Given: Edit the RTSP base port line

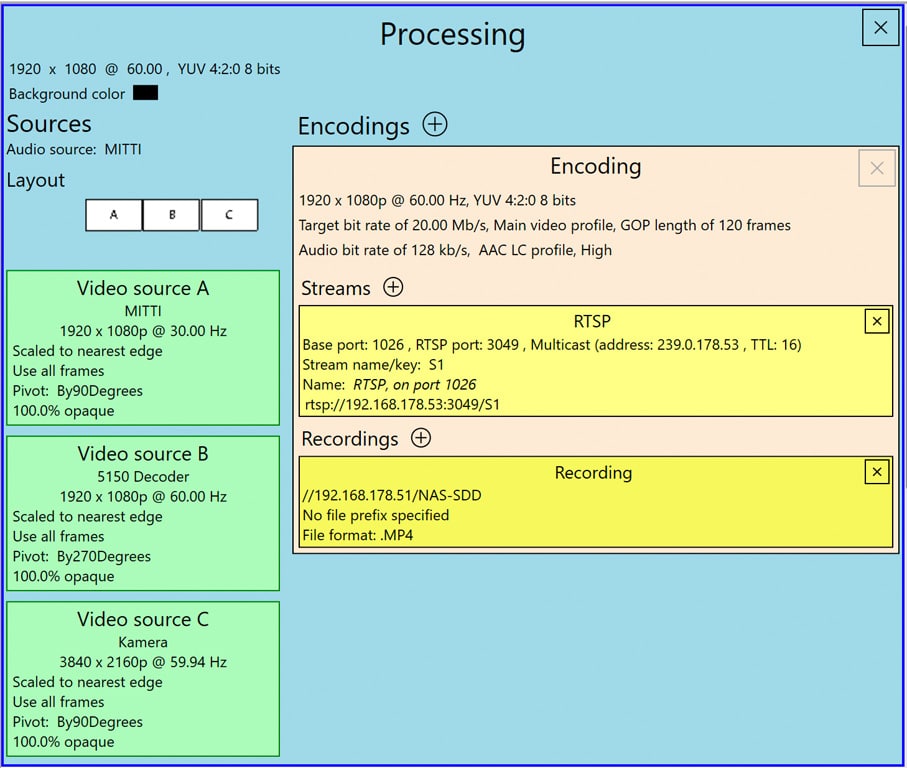Looking at the screenshot, I should [x=551, y=344].
